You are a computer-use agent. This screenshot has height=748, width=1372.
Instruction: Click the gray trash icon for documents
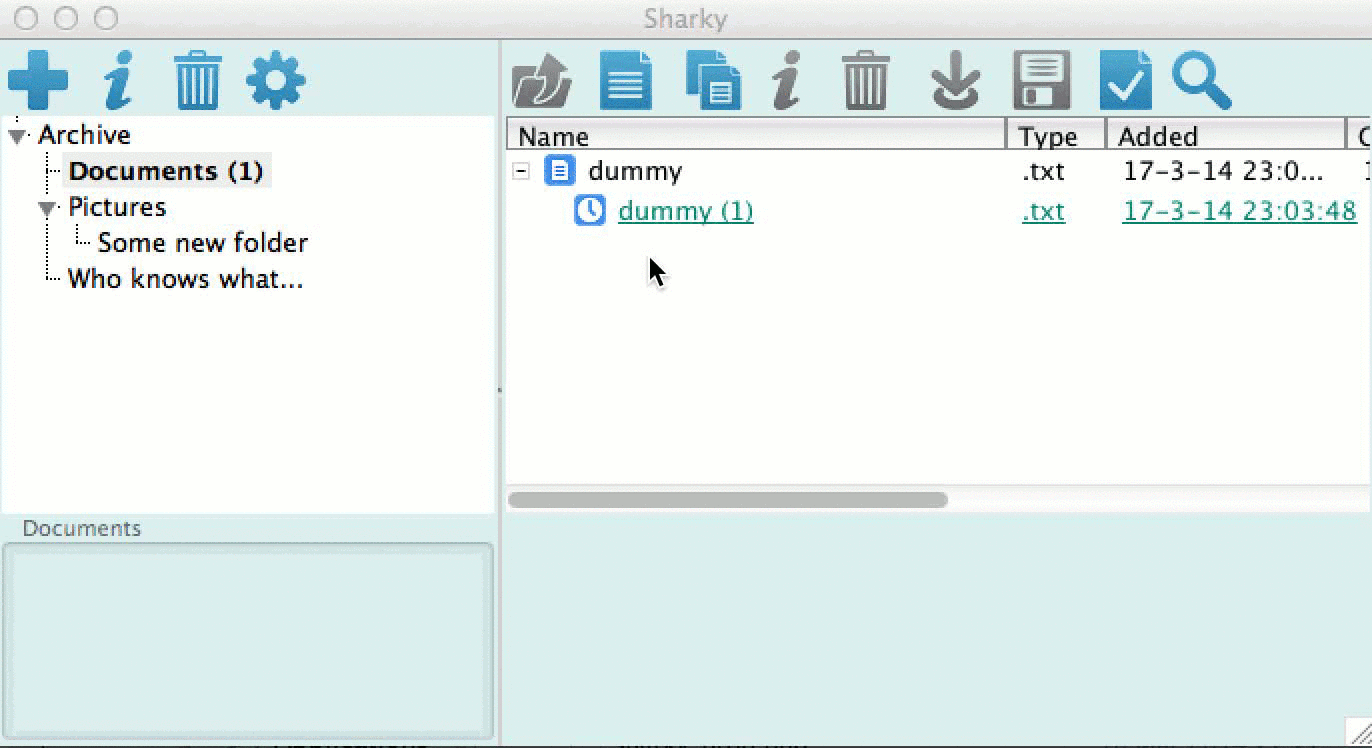(x=865, y=81)
